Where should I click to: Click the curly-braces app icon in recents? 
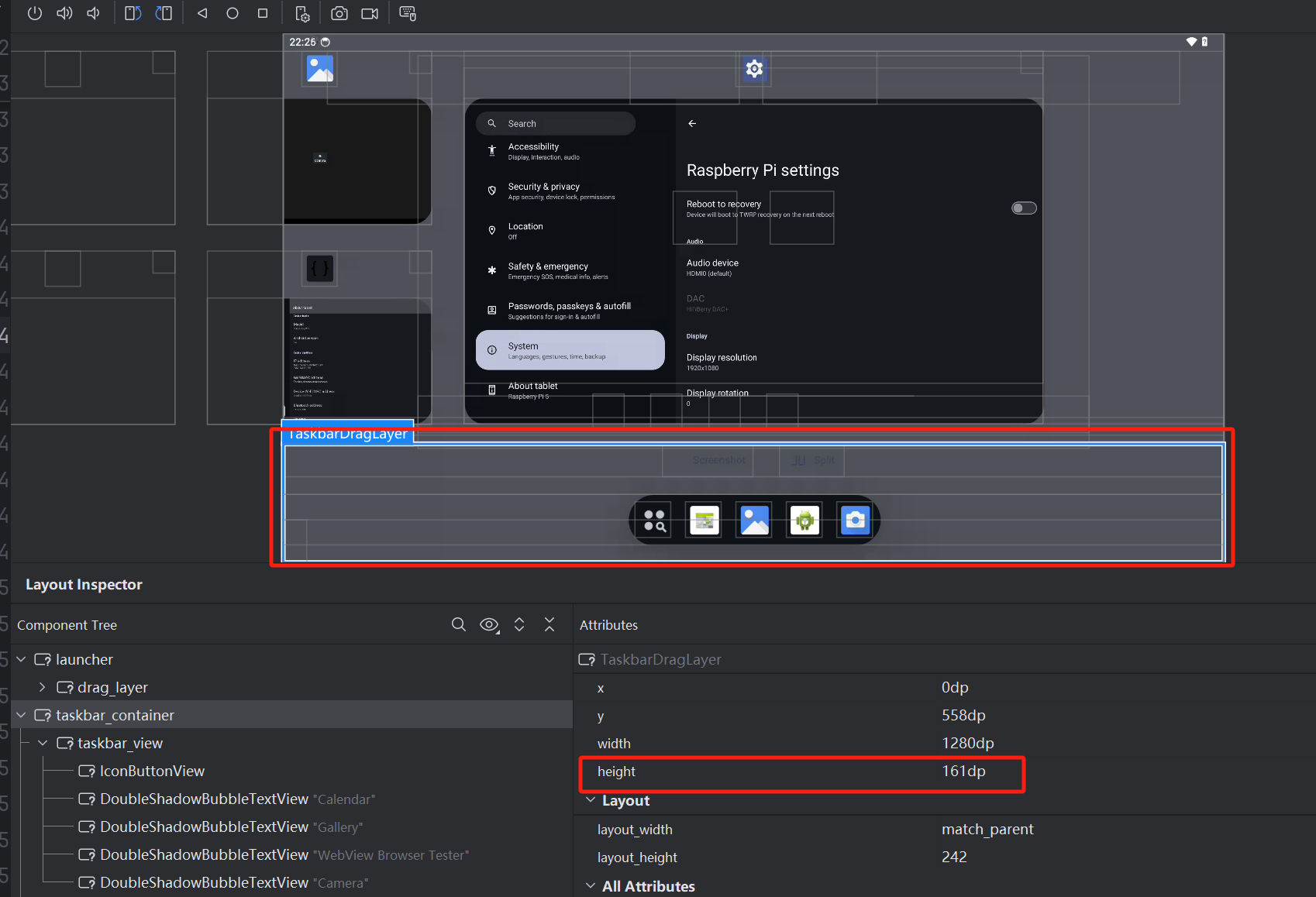click(320, 269)
